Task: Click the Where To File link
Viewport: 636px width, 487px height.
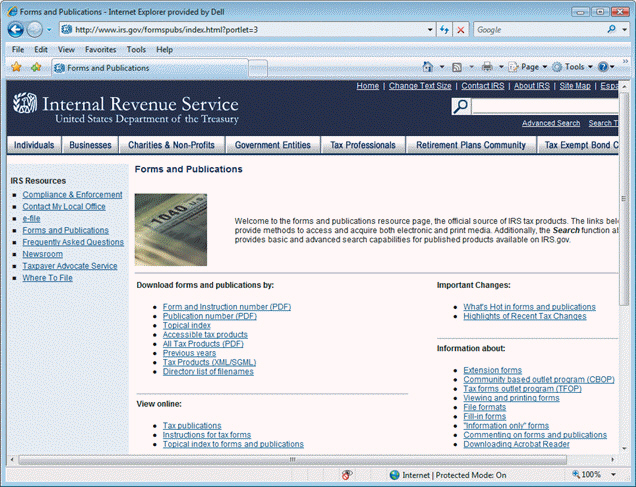Action: click(47, 278)
